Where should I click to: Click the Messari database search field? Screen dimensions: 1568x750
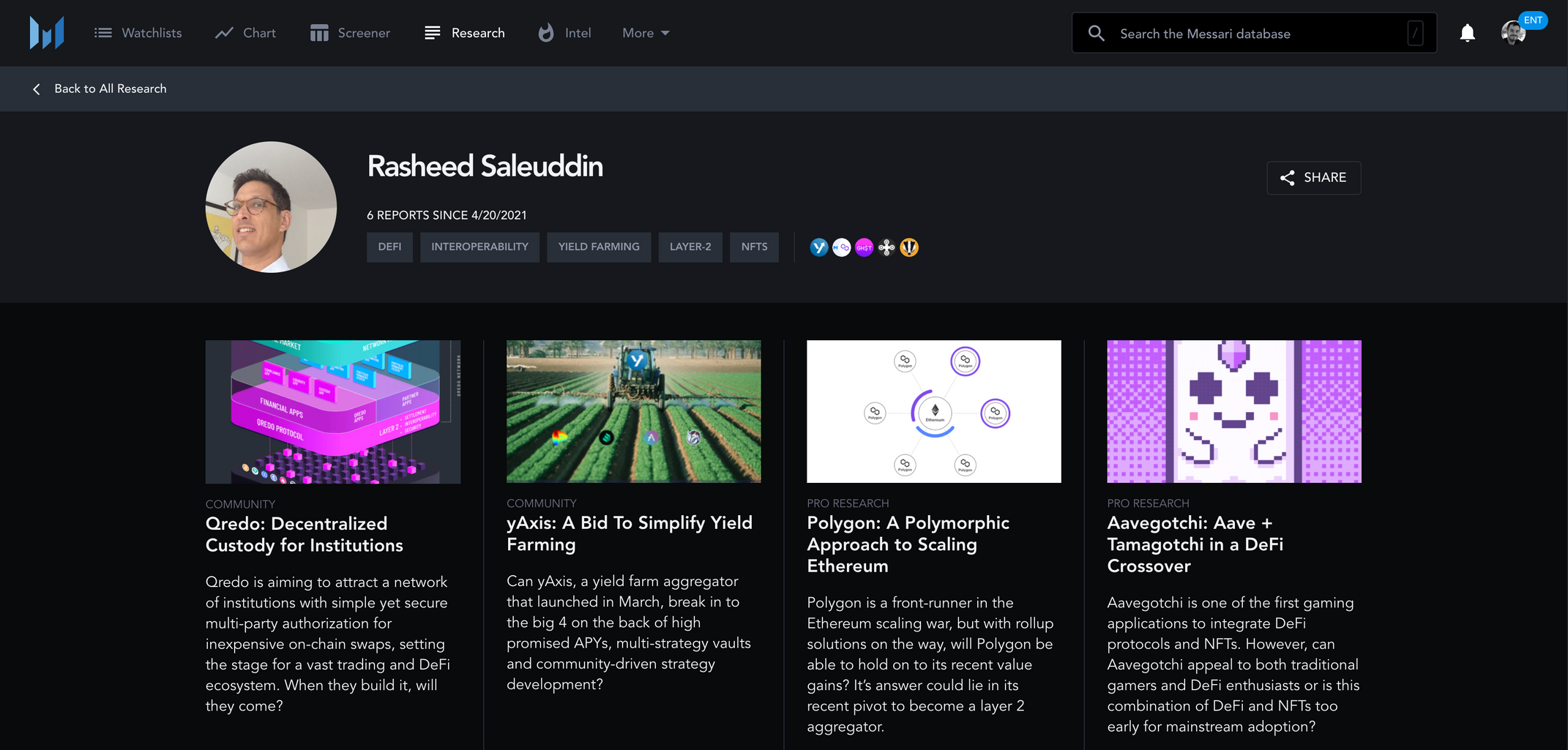pos(1254,33)
